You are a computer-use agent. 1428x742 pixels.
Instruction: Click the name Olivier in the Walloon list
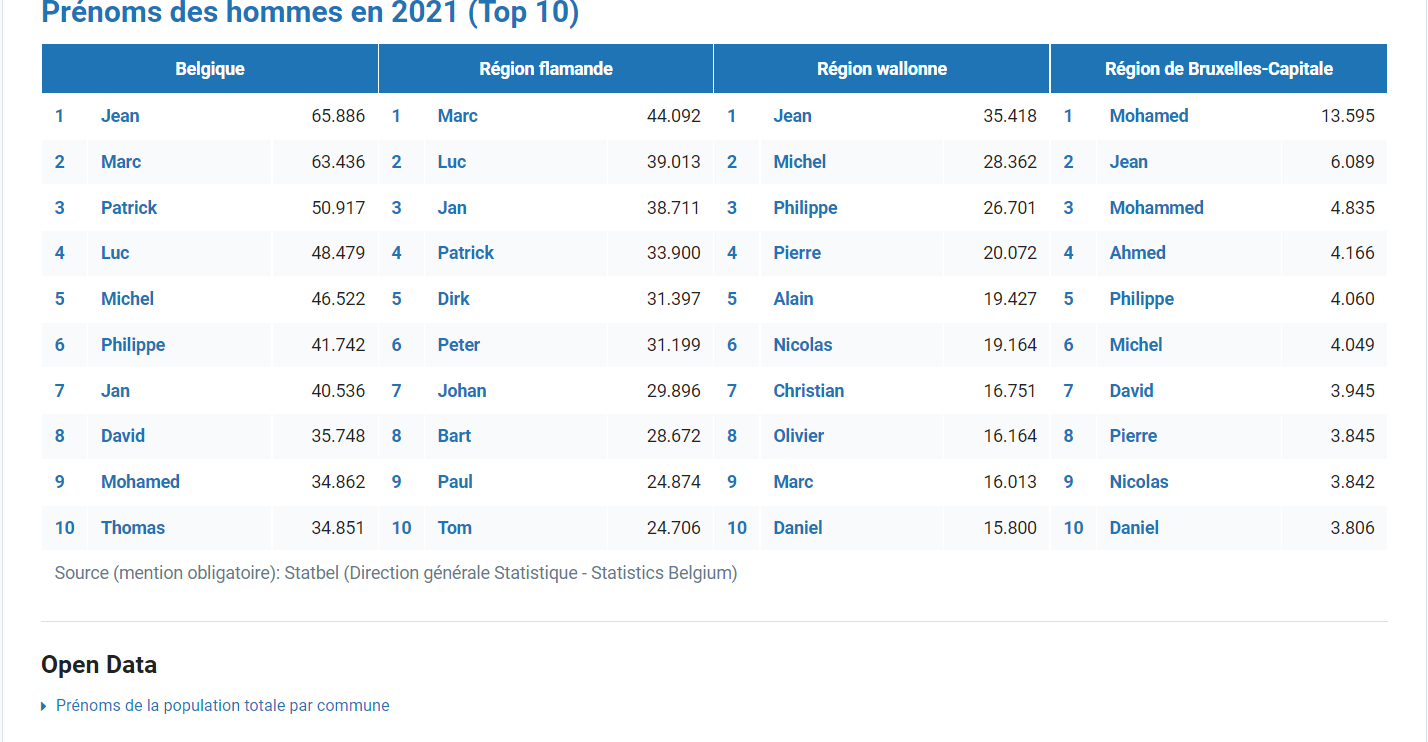pos(798,436)
